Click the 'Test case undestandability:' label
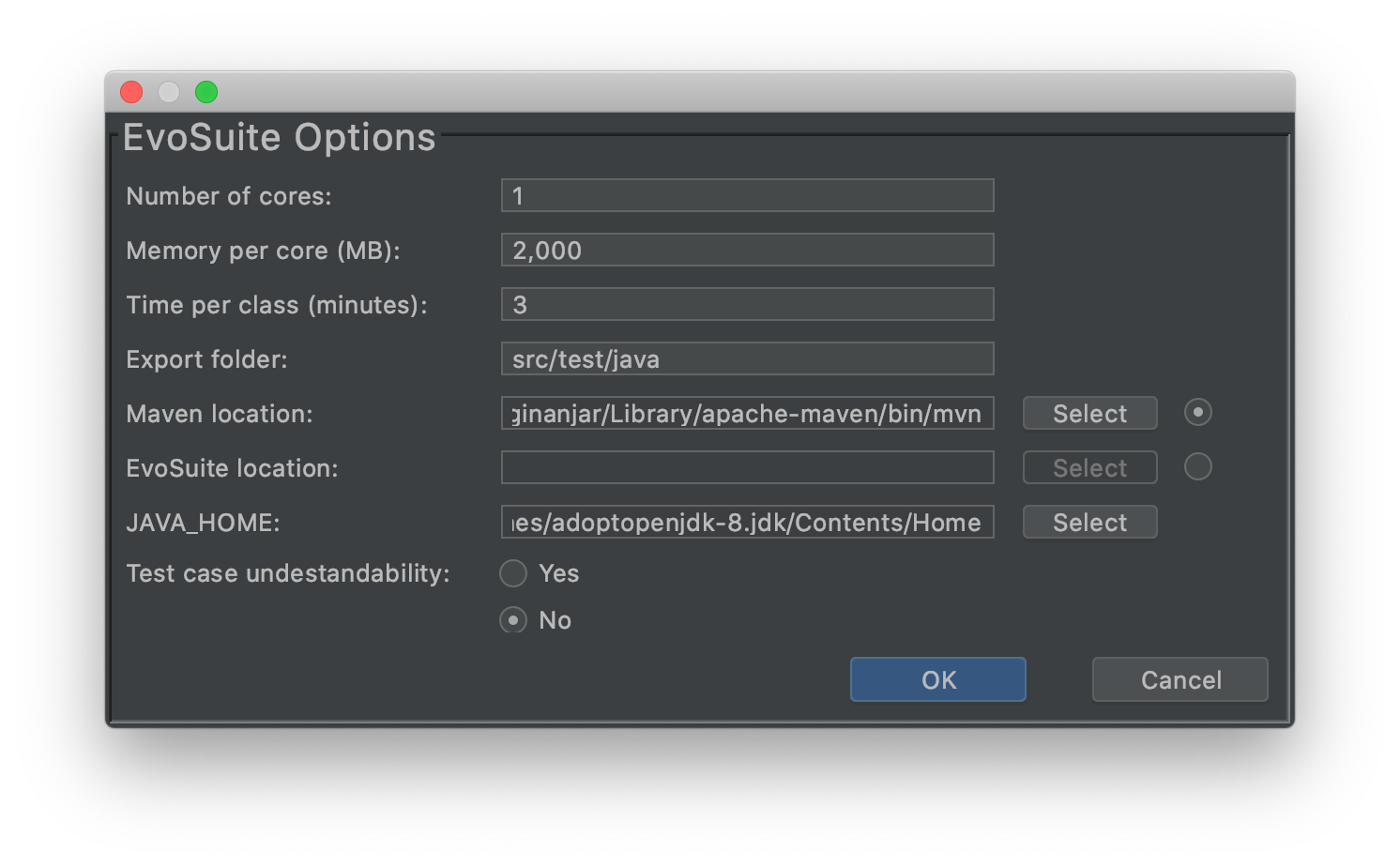The height and width of the screenshot is (867, 1400). [288, 573]
